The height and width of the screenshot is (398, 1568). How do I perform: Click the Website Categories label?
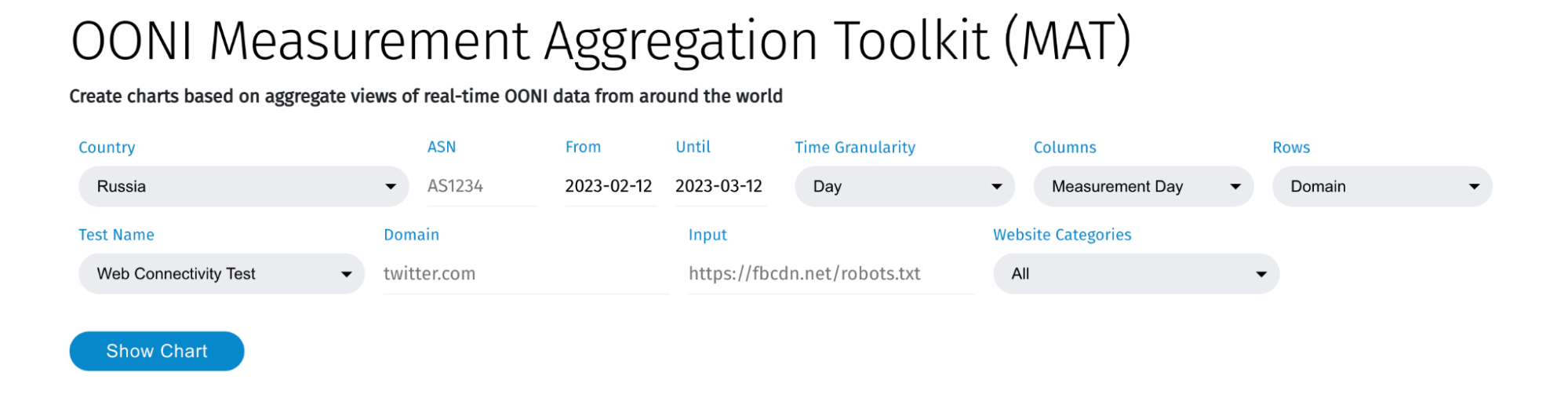coord(1062,235)
